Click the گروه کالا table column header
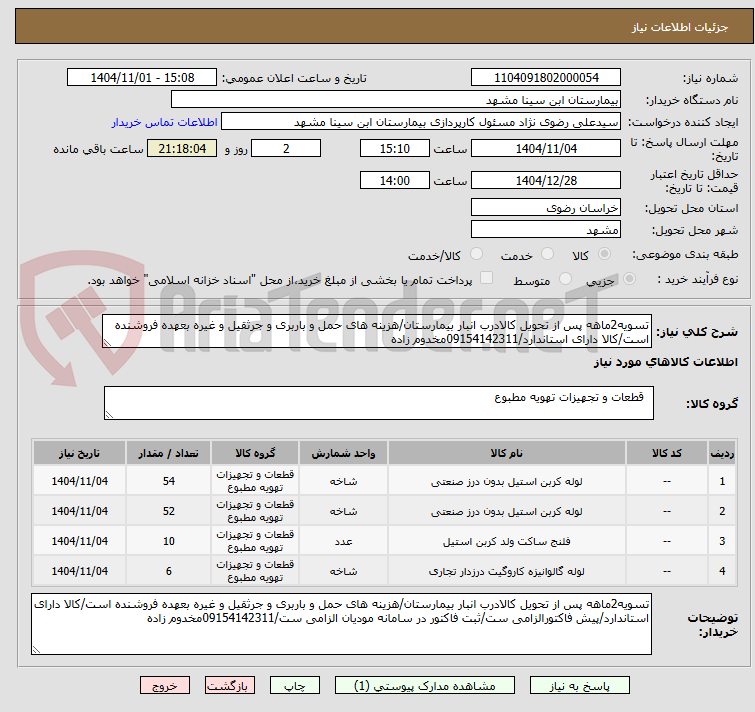This screenshot has height=712, width=755. [x=255, y=453]
